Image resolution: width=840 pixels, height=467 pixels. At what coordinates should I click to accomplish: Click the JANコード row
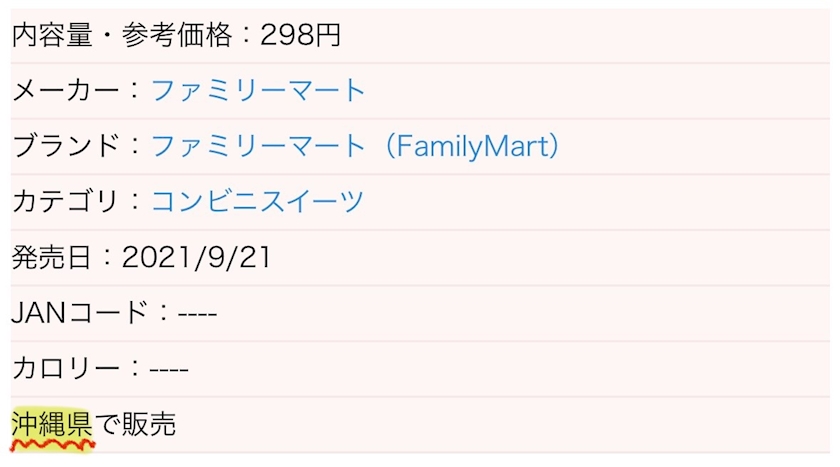pyautogui.click(x=420, y=313)
